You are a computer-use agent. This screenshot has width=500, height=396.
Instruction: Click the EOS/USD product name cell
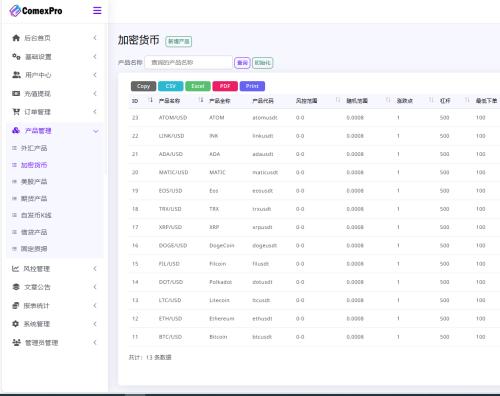point(170,191)
